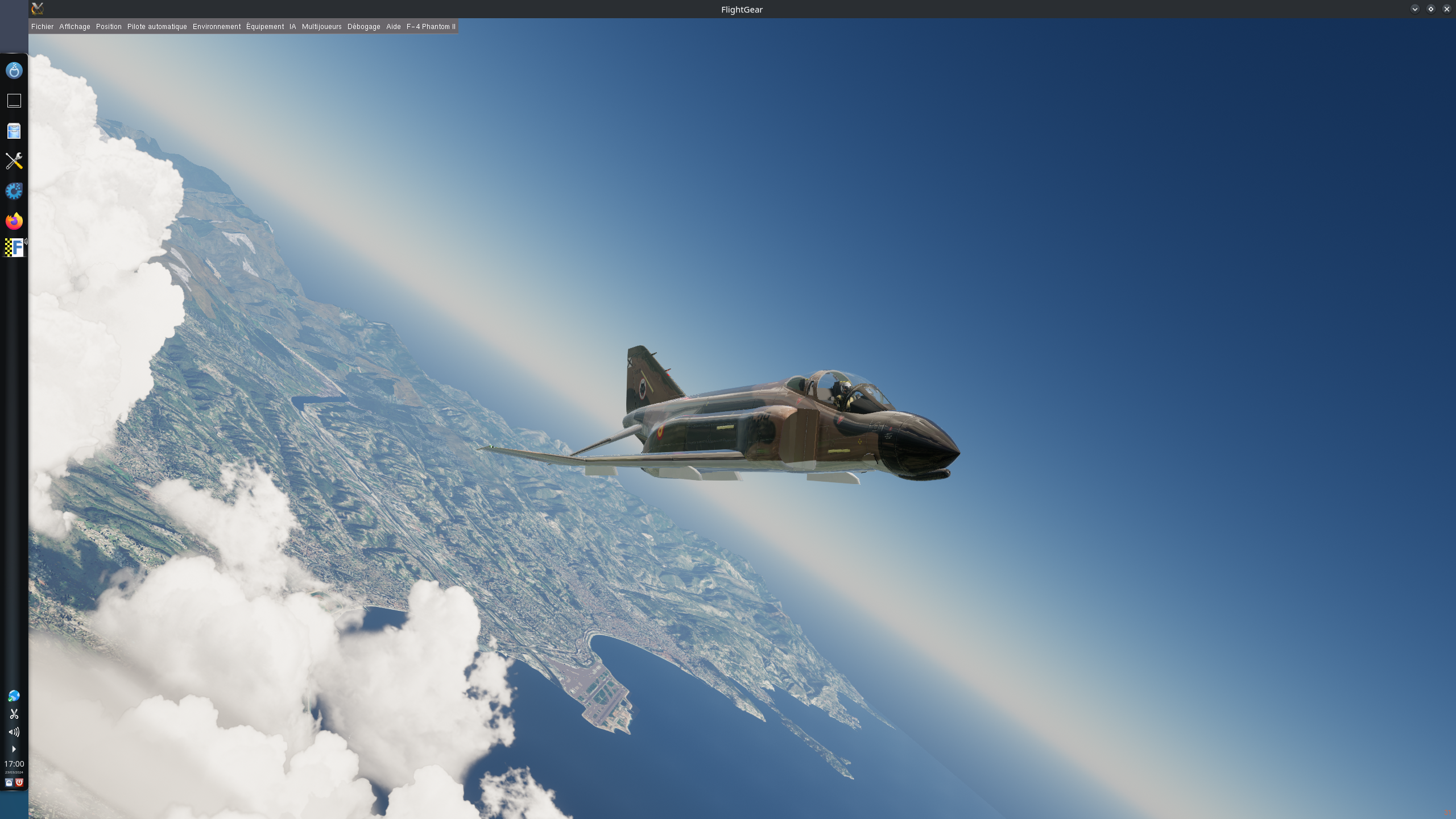Select the FlightGear taskbar icon
This screenshot has width=1456, height=819.
[14, 247]
